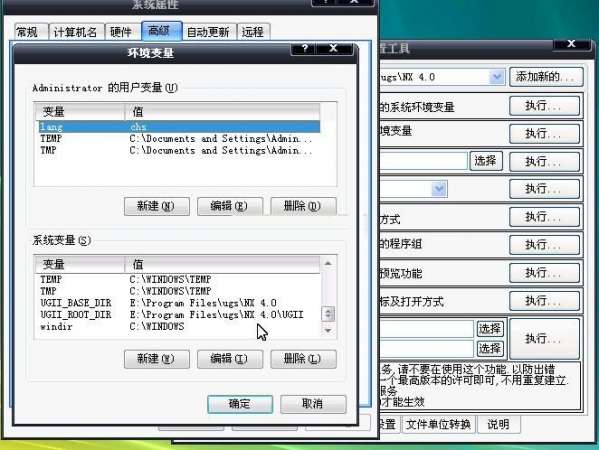Expand the NX 4.0 path dropdown
The height and width of the screenshot is (450, 599).
(x=496, y=77)
